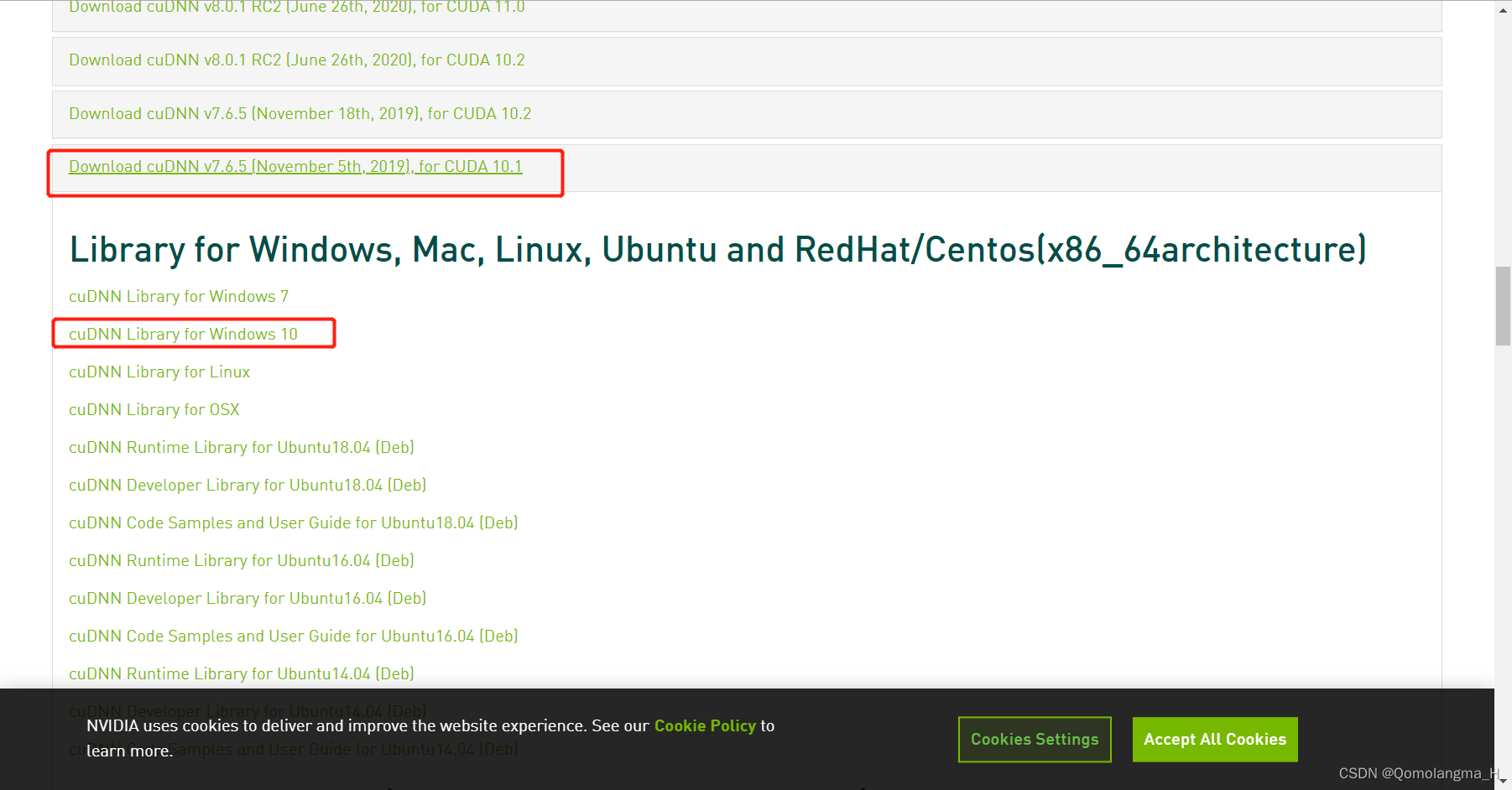This screenshot has width=1512, height=790.
Task: Open Cookies Settings
Action: [x=1035, y=740]
